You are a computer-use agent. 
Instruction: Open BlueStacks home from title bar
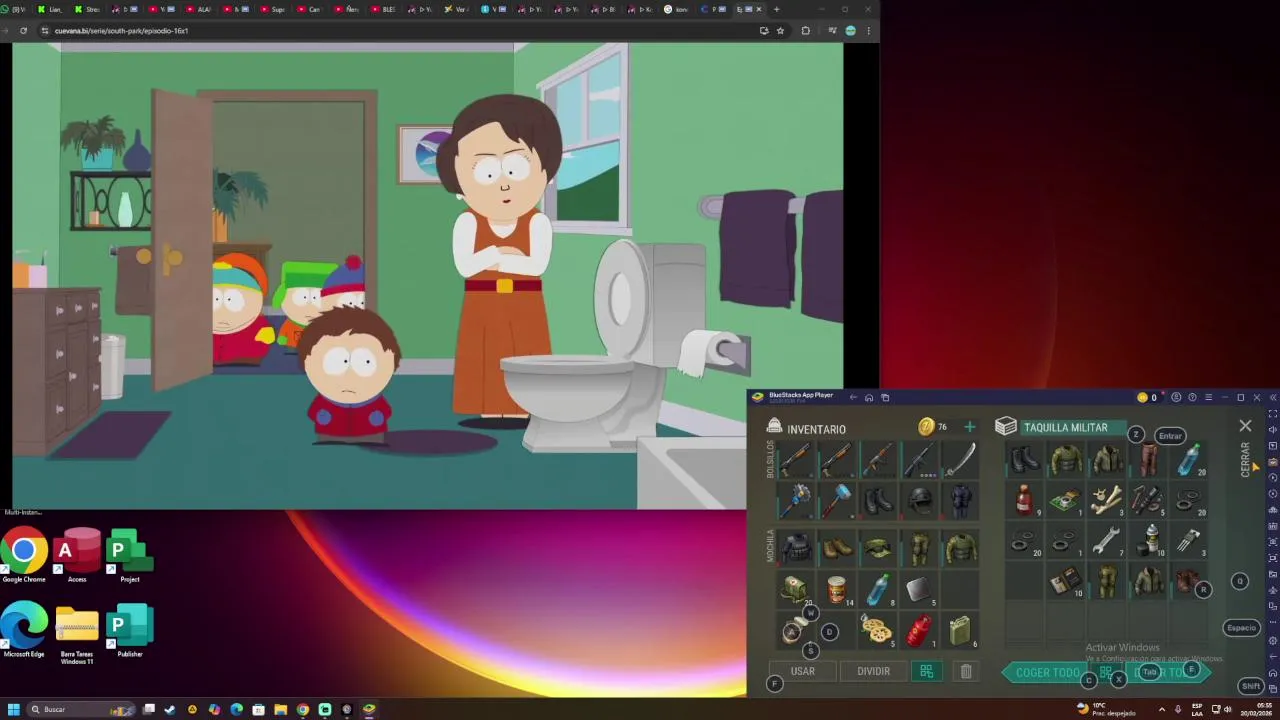[869, 398]
